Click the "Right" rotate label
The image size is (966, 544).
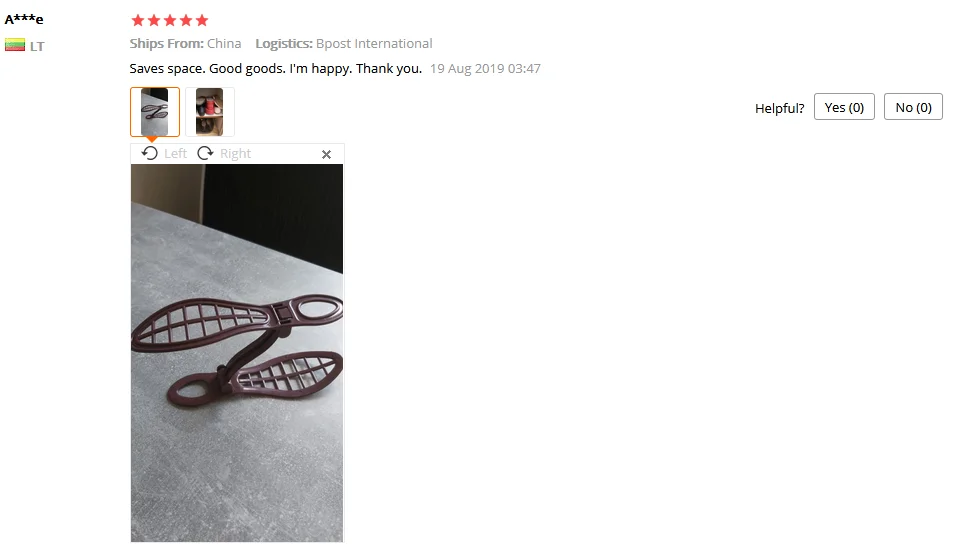pos(235,153)
